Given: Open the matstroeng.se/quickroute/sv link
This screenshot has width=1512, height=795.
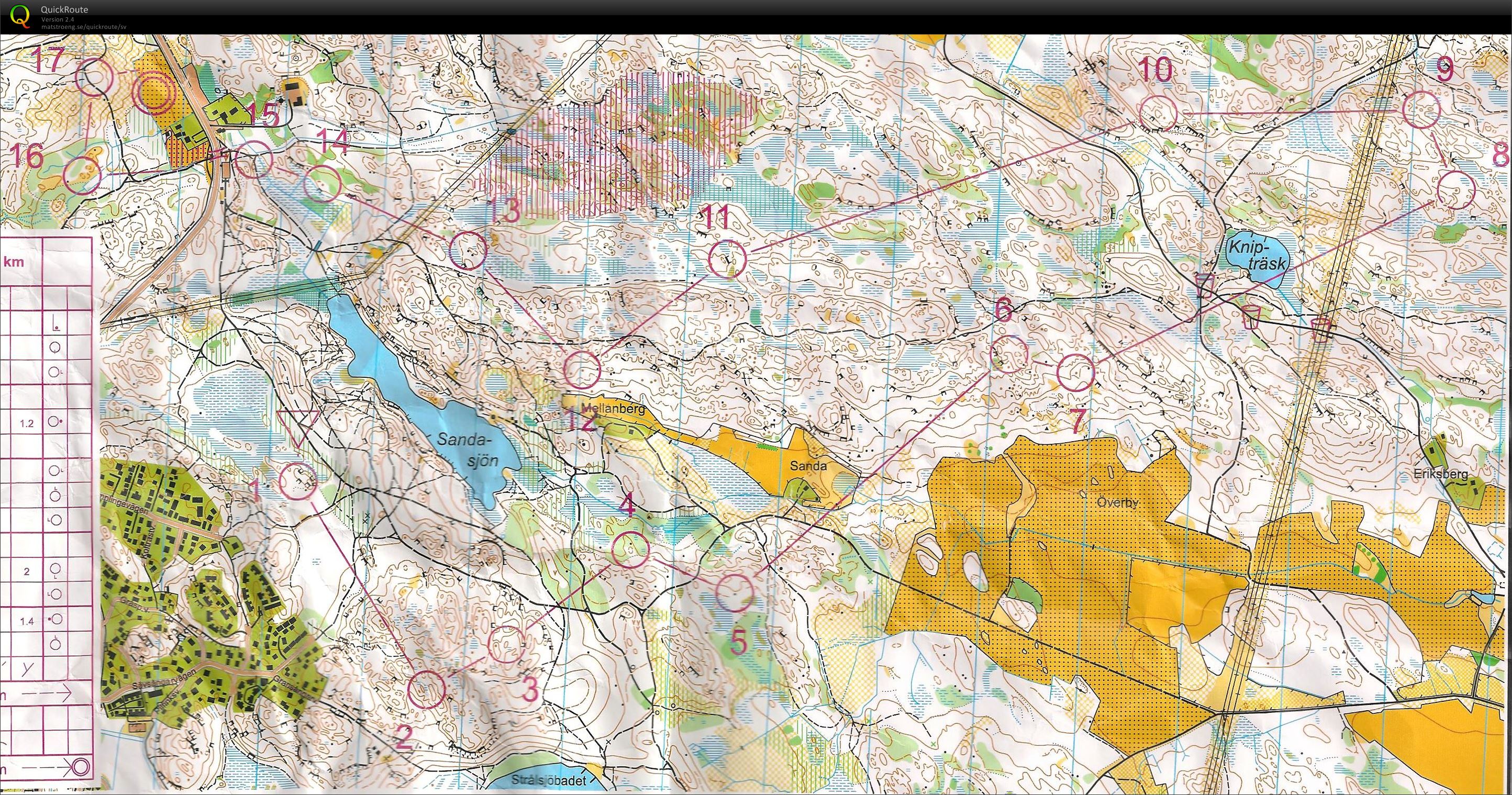Looking at the screenshot, I should coord(83,26).
